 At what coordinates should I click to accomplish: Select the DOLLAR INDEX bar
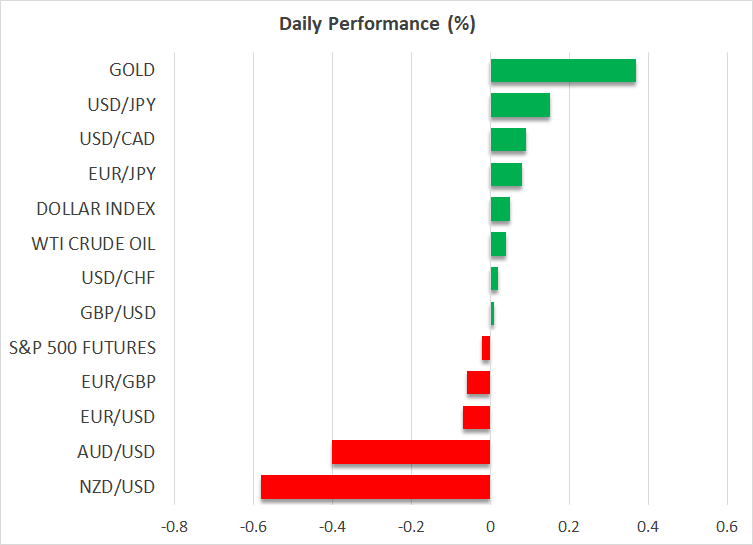500,209
